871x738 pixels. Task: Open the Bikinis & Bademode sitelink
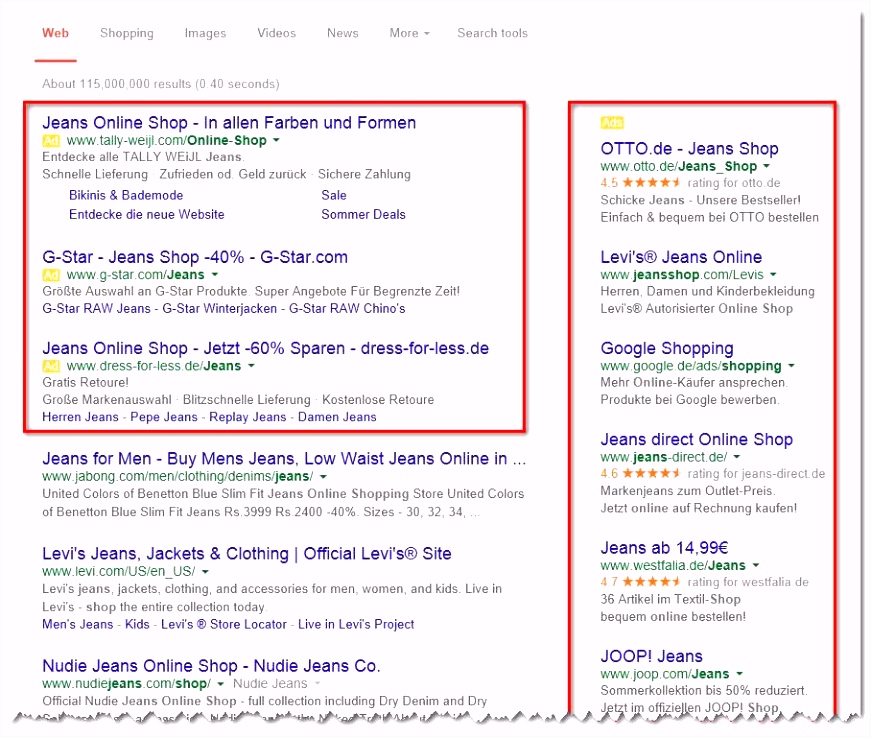click(x=126, y=195)
